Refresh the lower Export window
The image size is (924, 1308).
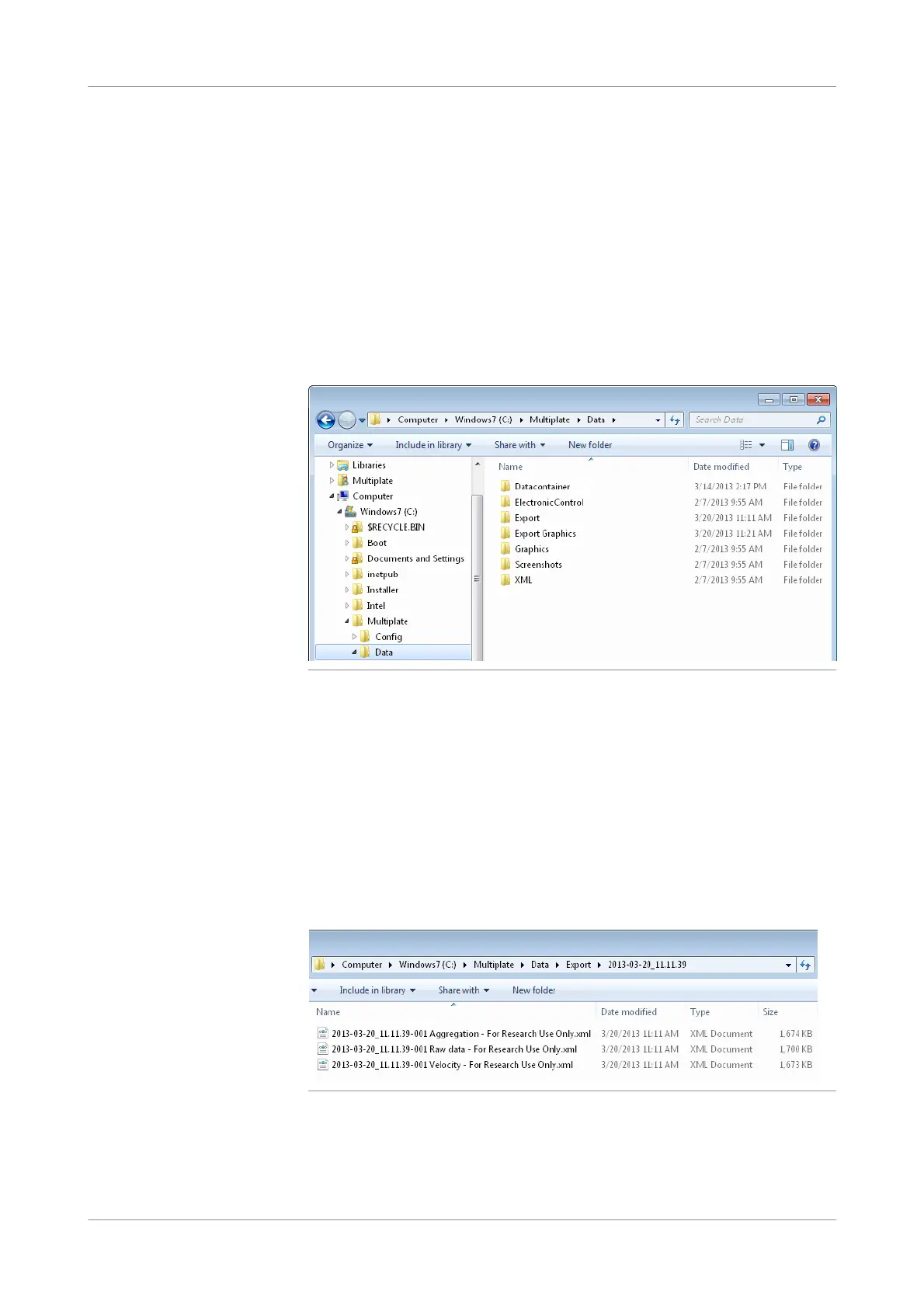[805, 965]
